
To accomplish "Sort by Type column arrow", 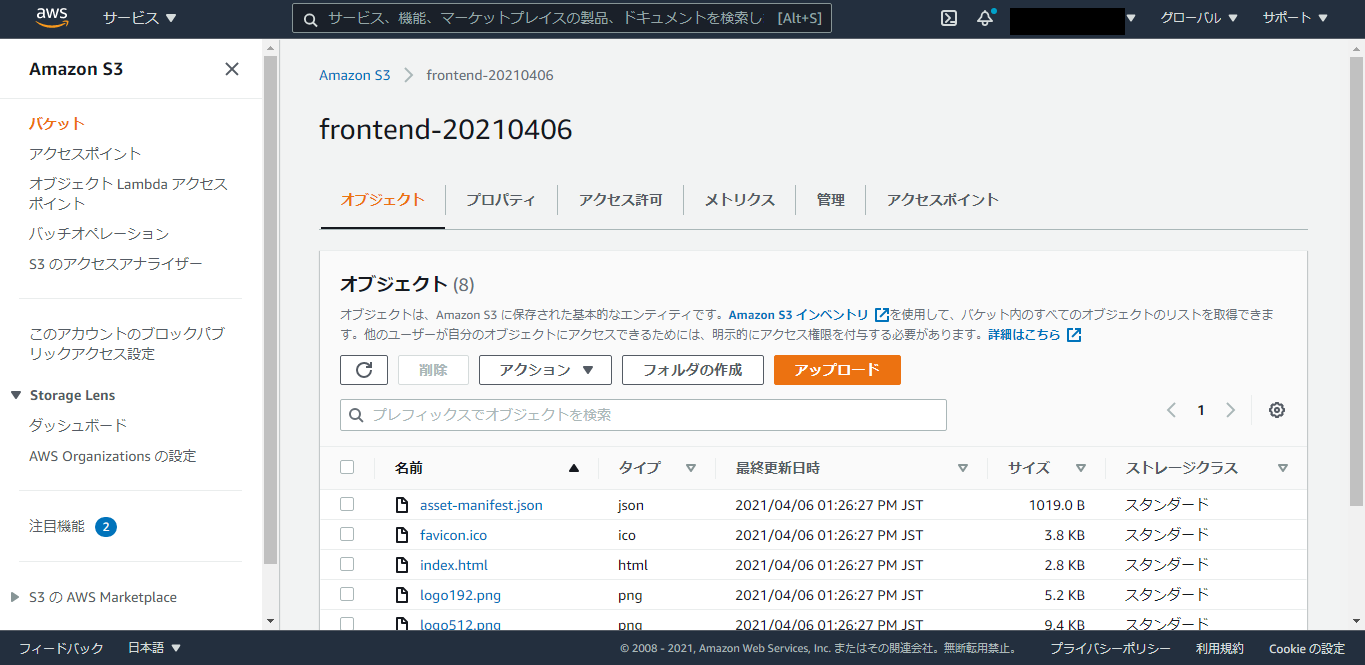I will (690, 468).
